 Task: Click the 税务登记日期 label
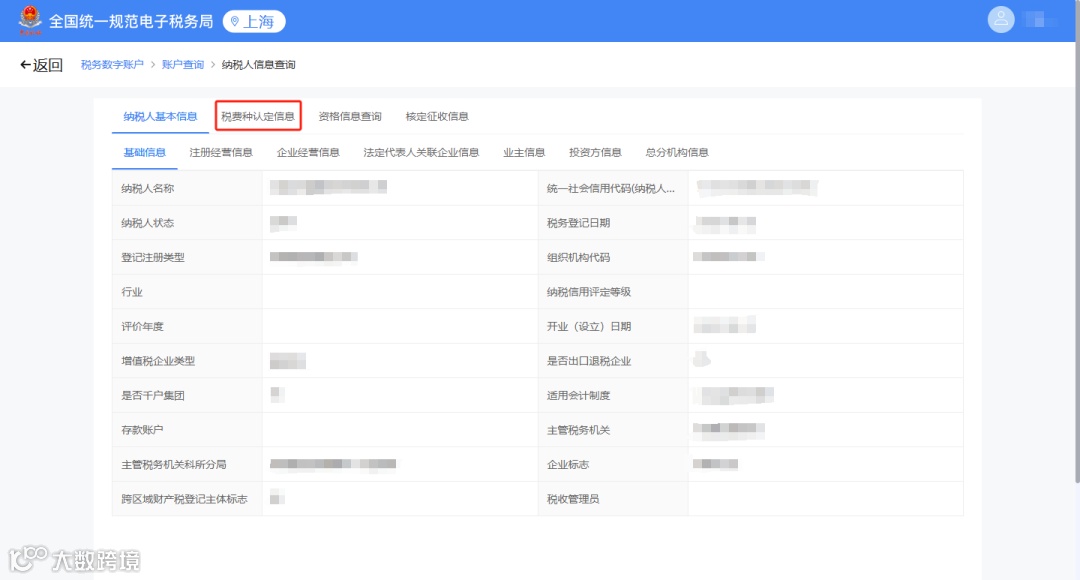[579, 223]
